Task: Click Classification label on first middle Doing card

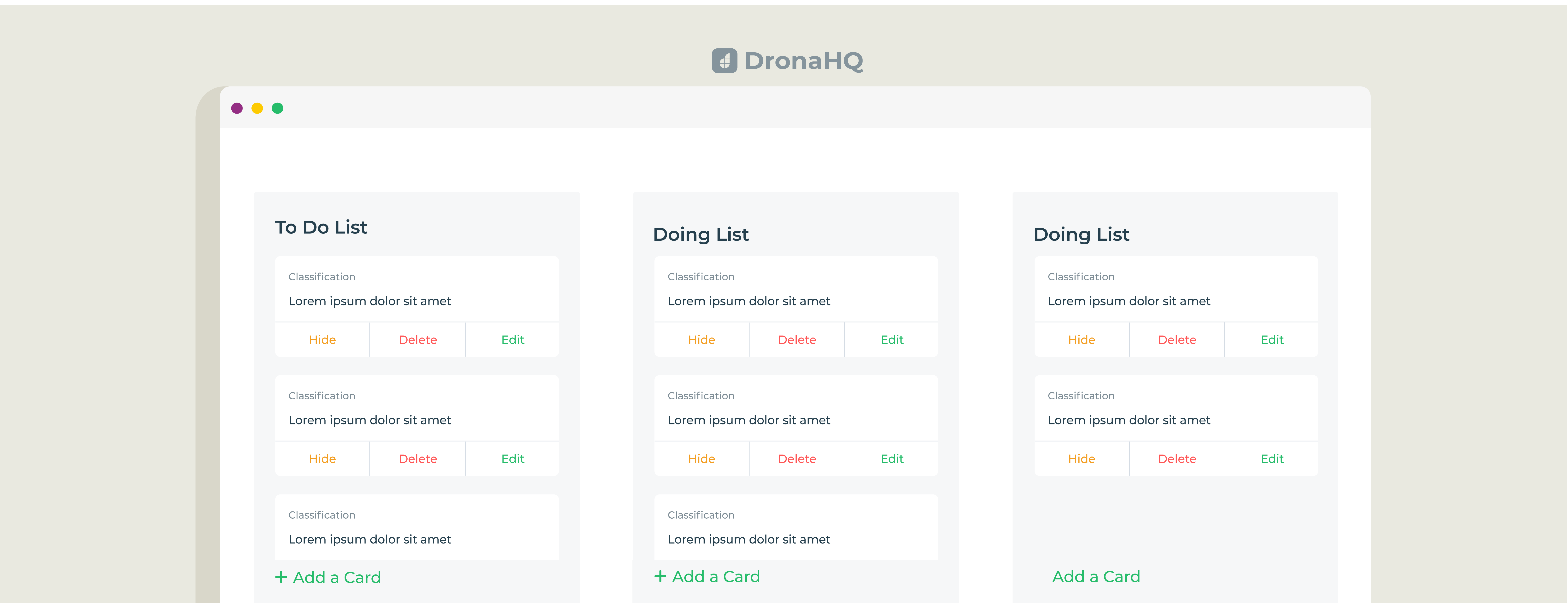Action: point(701,277)
